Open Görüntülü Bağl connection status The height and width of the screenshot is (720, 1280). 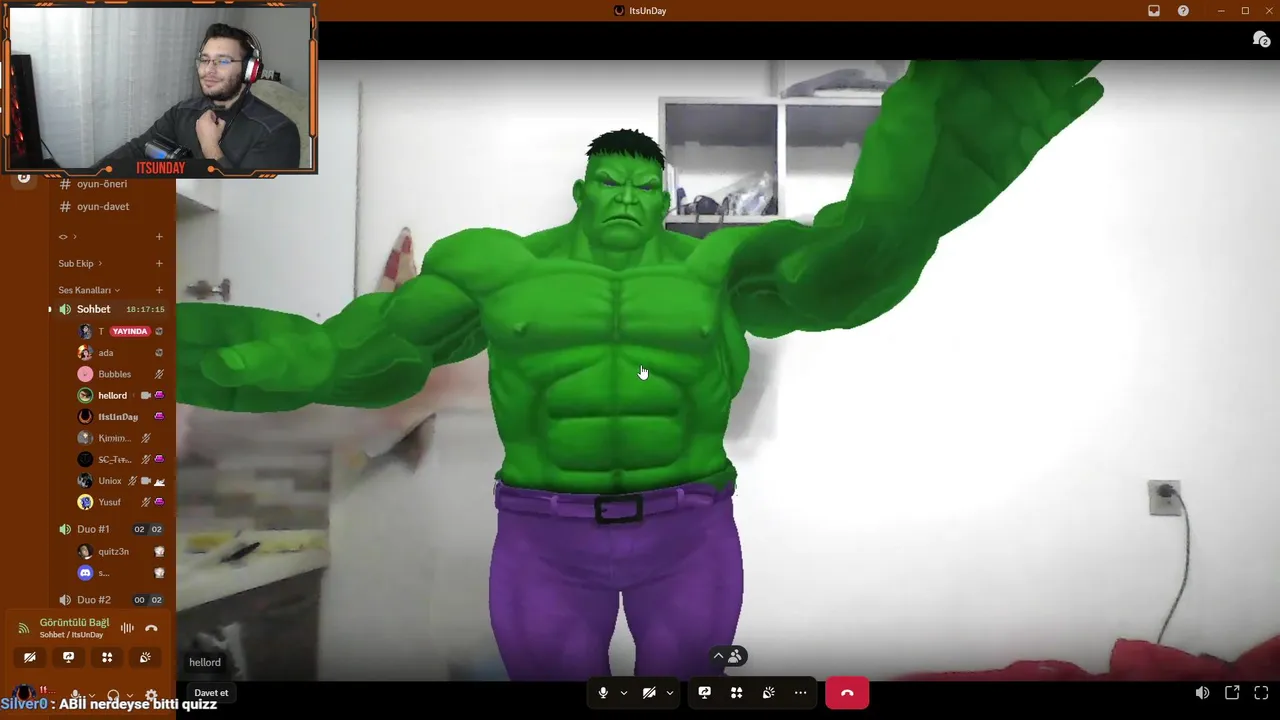tap(74, 623)
